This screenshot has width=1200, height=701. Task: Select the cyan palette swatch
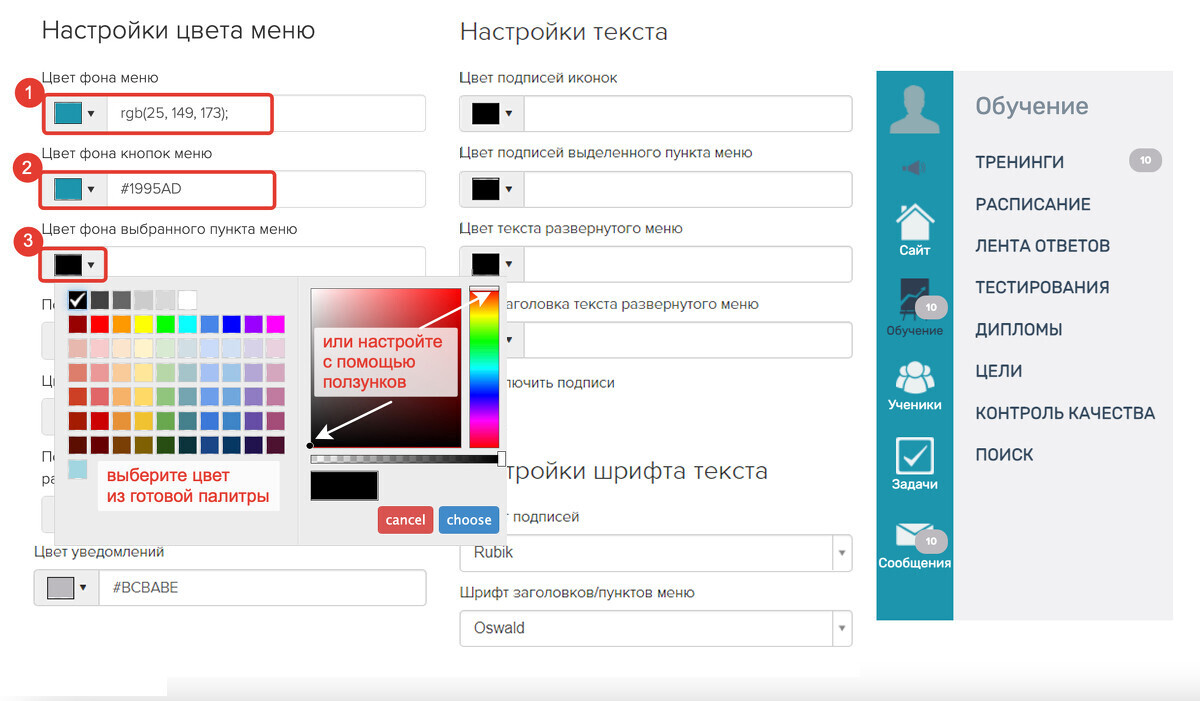point(187,324)
